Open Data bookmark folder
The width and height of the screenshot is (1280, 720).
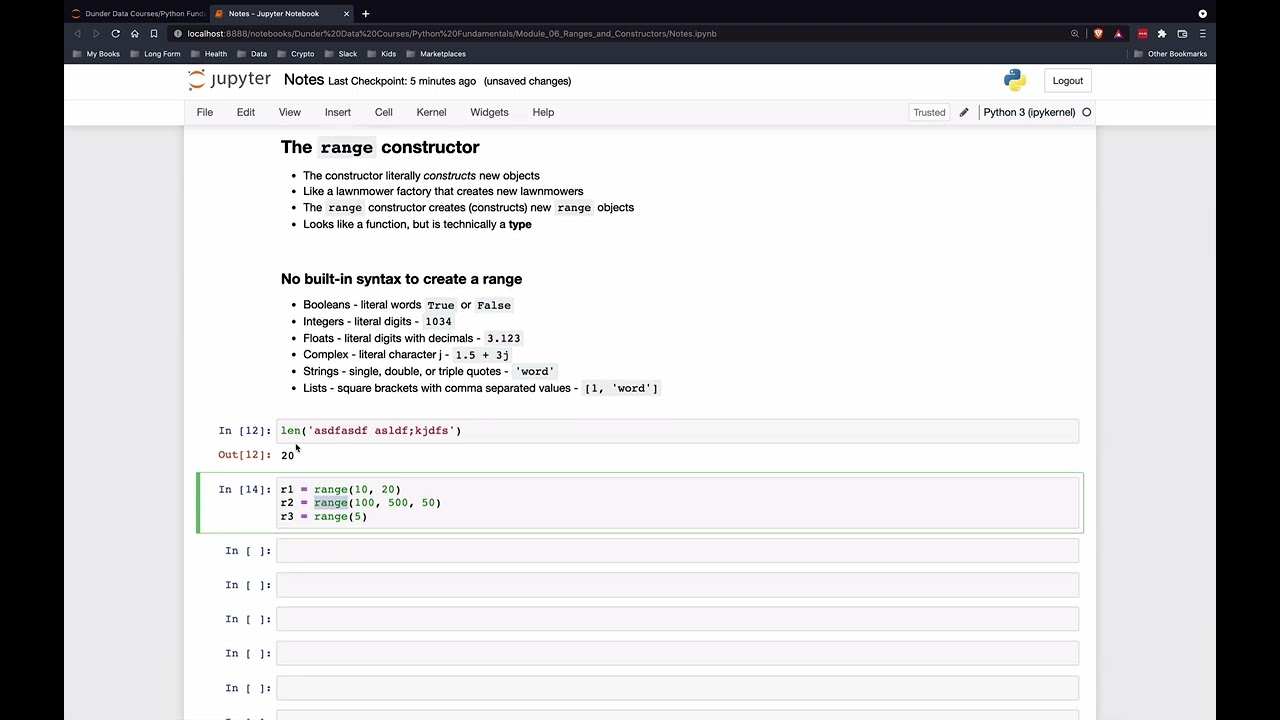pos(252,54)
